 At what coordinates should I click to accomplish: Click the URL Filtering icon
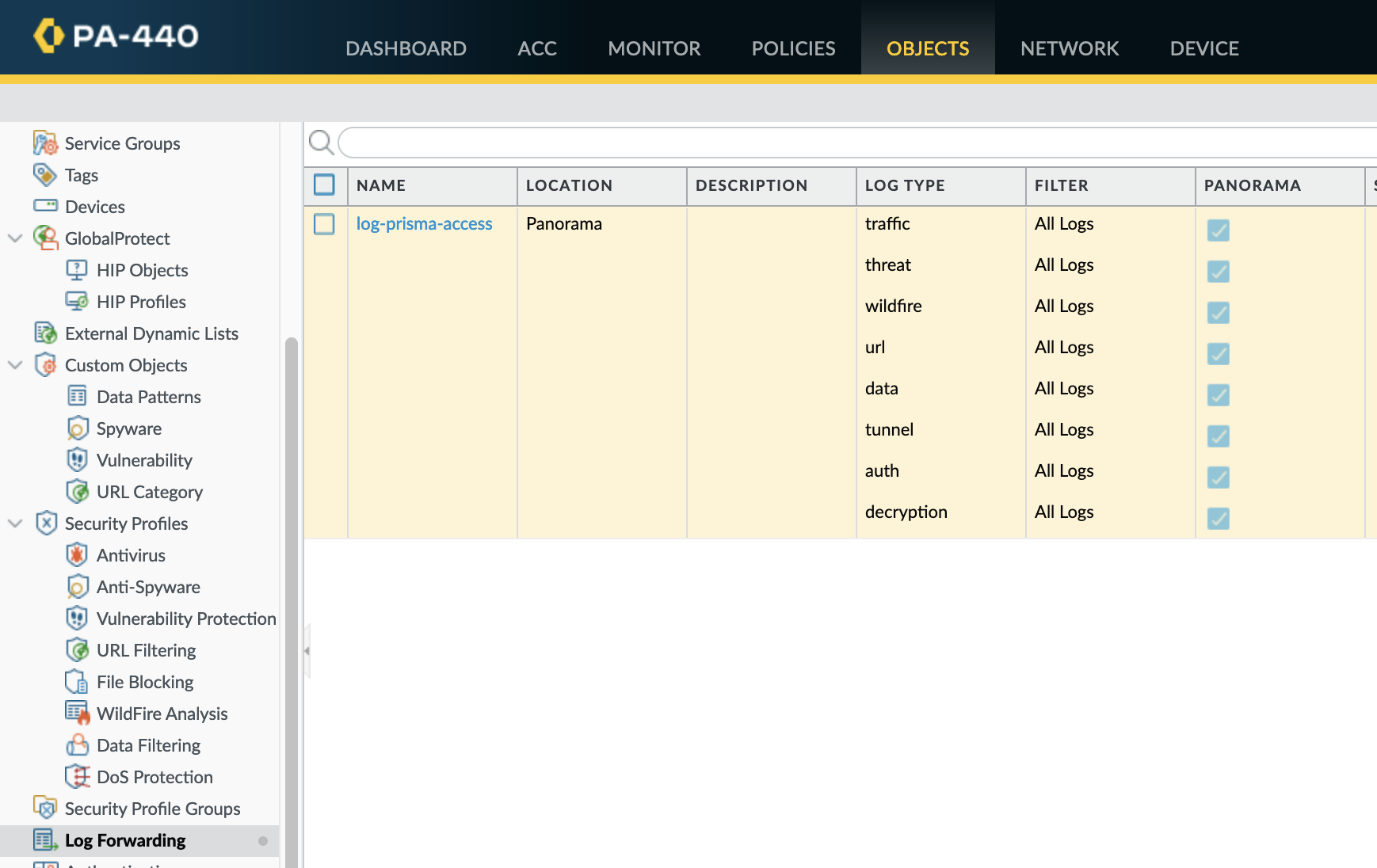(77, 650)
